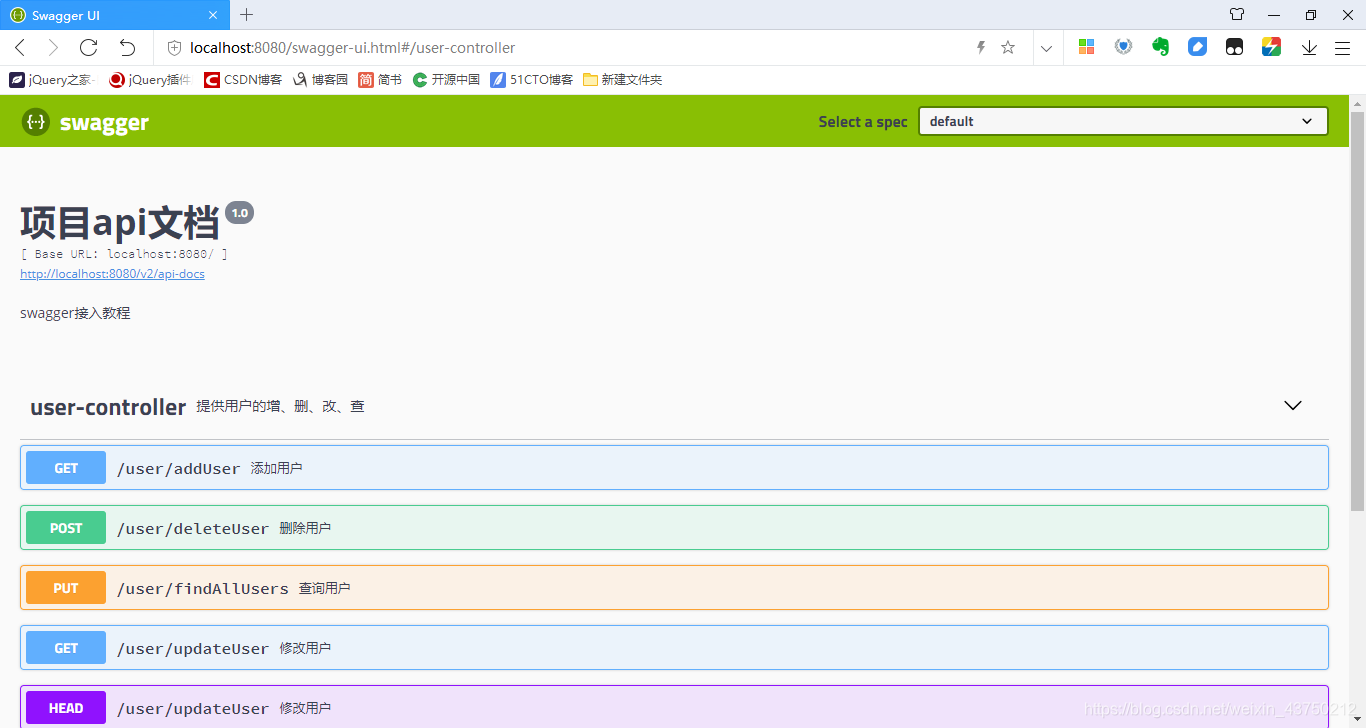Open the 'Select a spec' default dropdown
Image resolution: width=1366 pixels, height=728 pixels.
[1123, 121]
